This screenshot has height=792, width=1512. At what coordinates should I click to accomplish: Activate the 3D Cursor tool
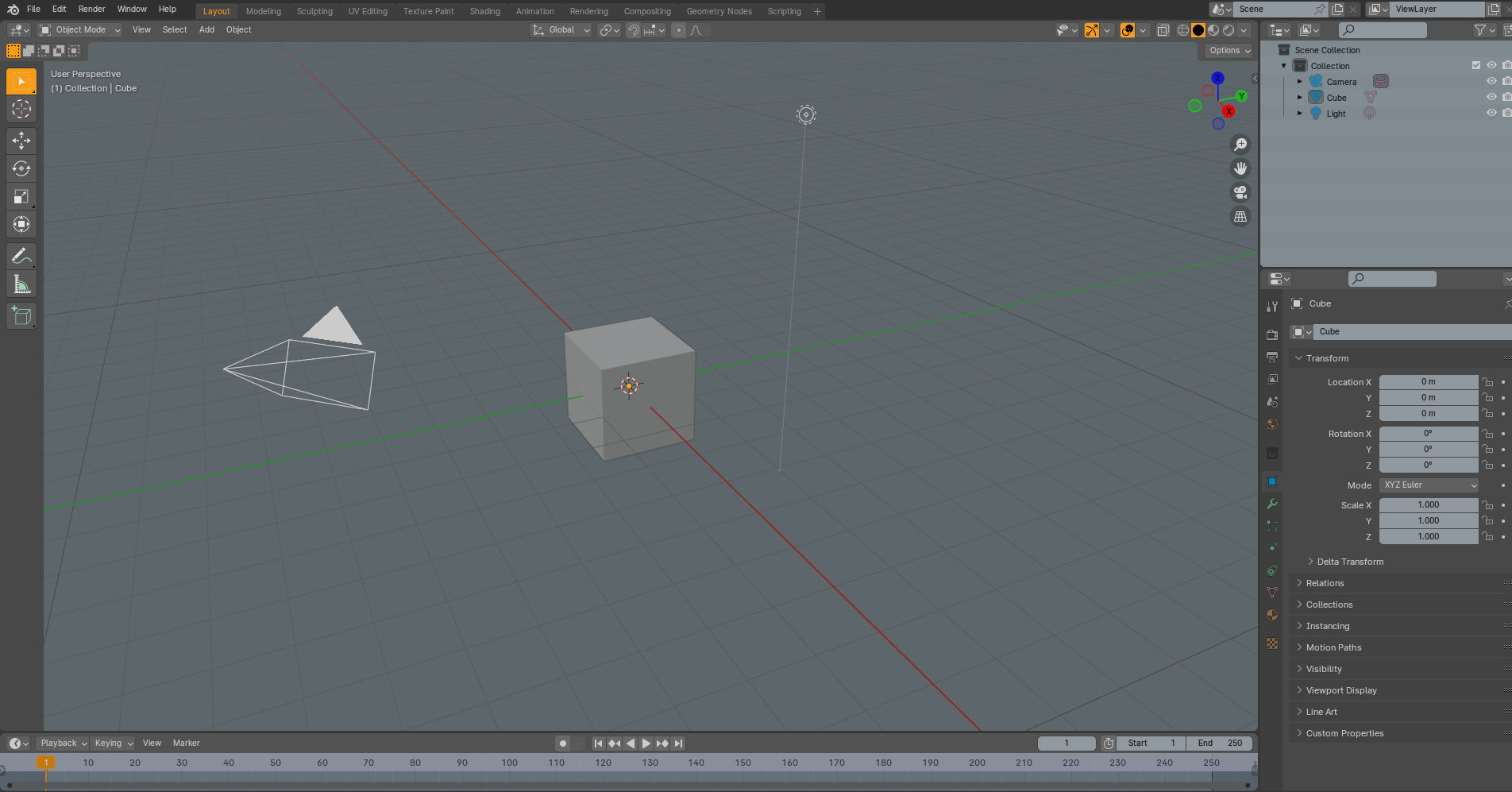tap(21, 109)
